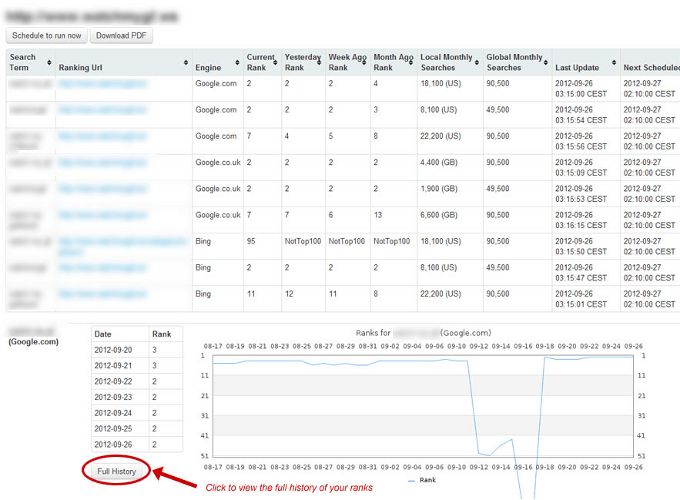Click Month Ago Rank sort icon
The width and height of the screenshot is (680, 500).
(x=410, y=63)
